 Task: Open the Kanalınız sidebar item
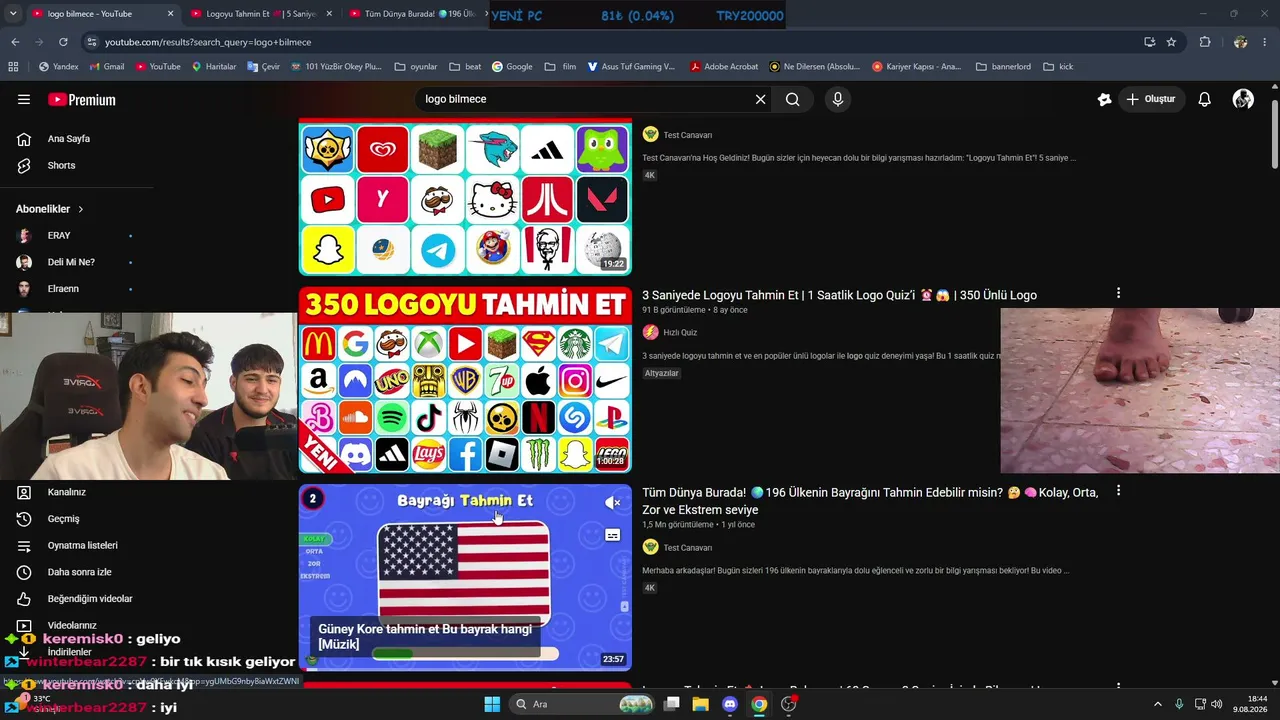click(66, 492)
